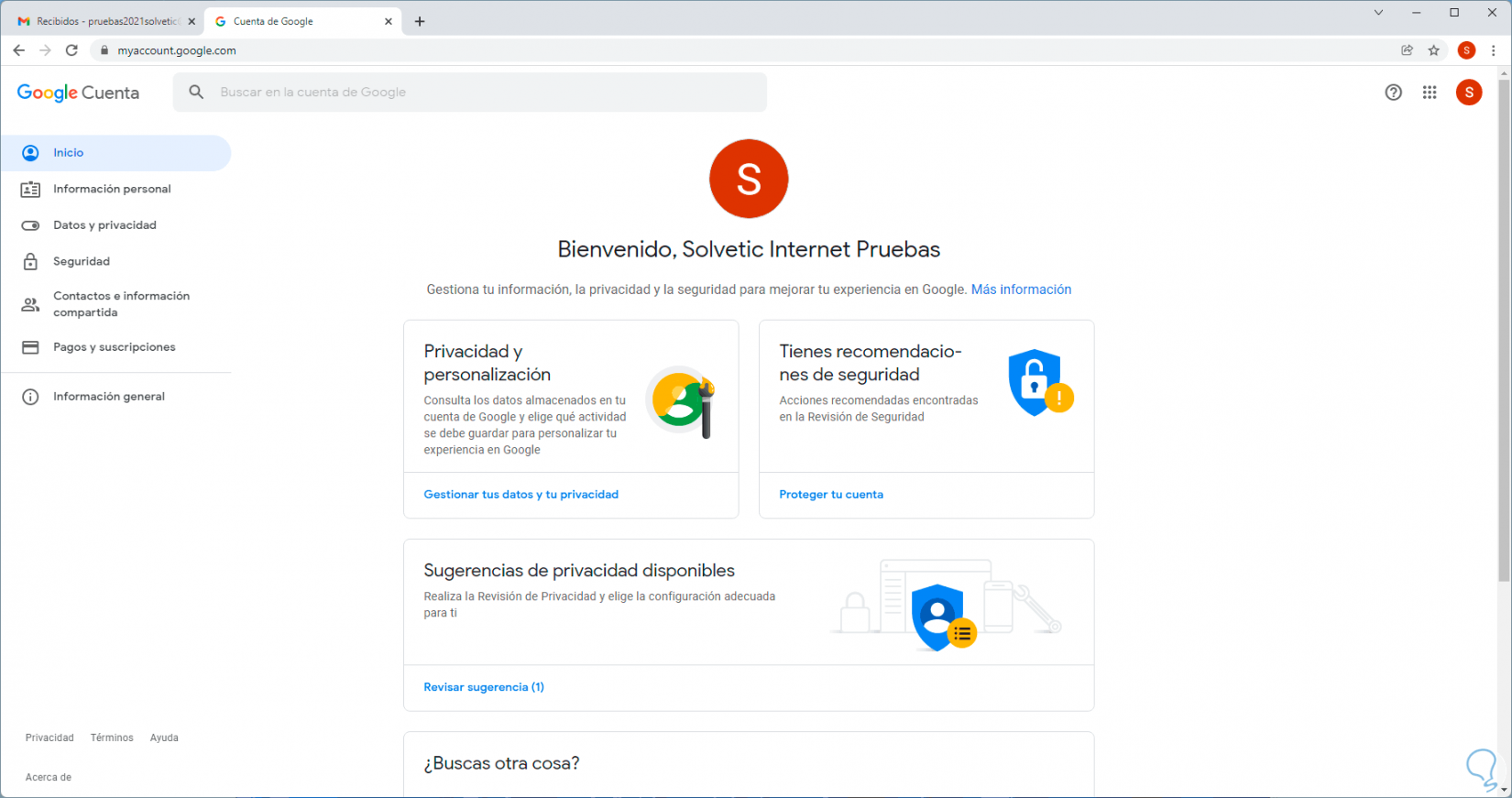Screen dimensions: 1512x798
Task: Click the share page icon in address bar
Action: coord(1407,50)
